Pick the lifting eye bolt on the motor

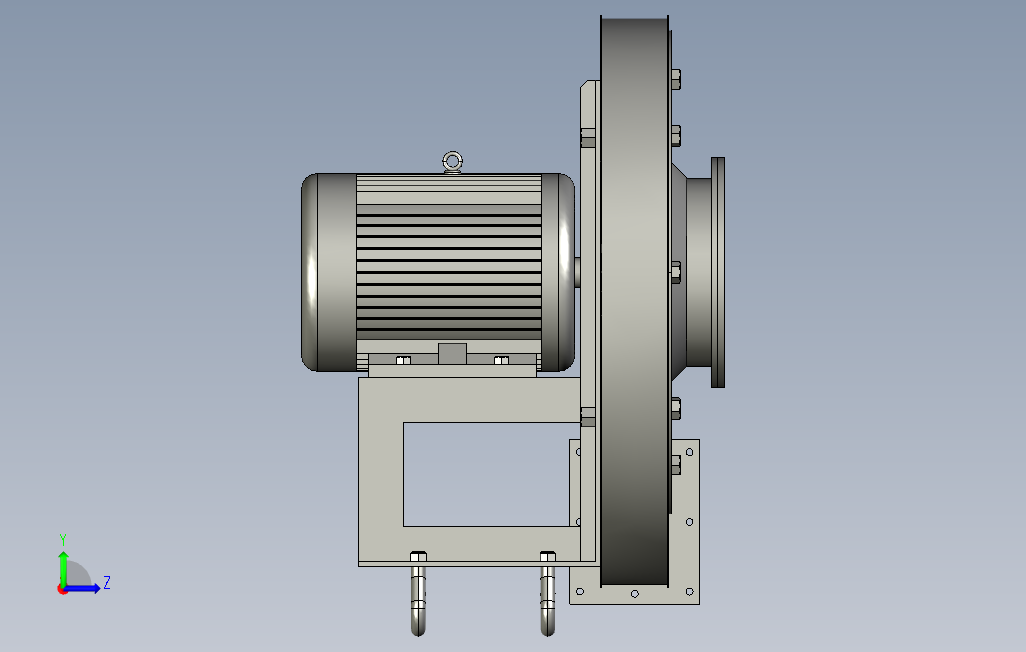pyautogui.click(x=452, y=162)
